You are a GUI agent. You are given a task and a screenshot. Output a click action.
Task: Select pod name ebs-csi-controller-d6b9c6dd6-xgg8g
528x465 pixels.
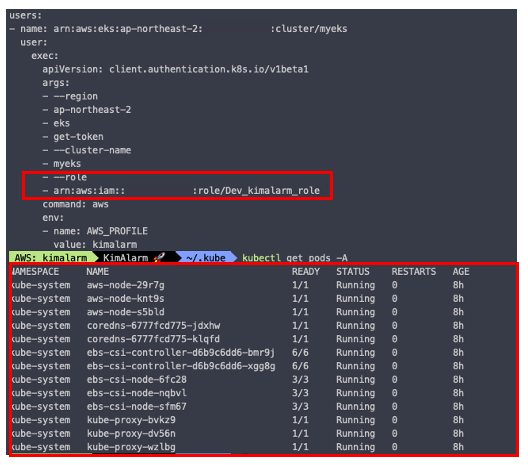(181, 366)
